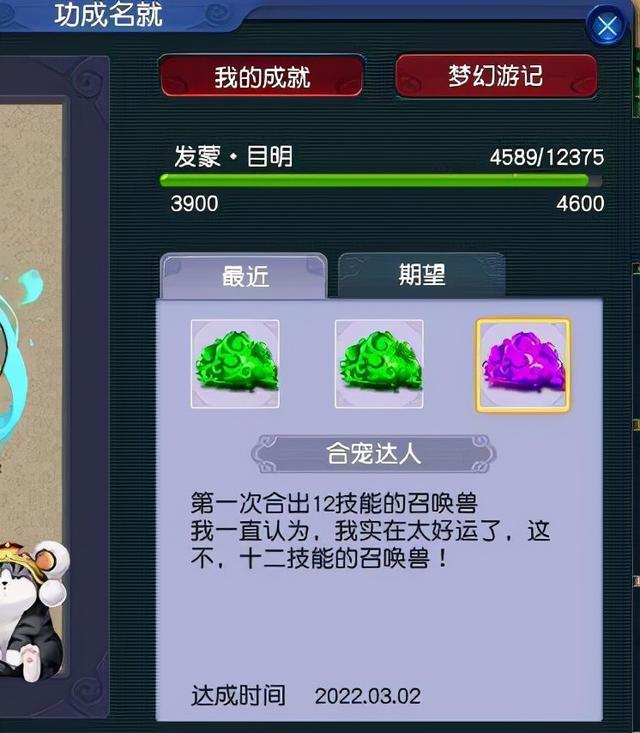This screenshot has width=640, height=733.
Task: Click the cat mascot character
Action: [x=29, y=610]
